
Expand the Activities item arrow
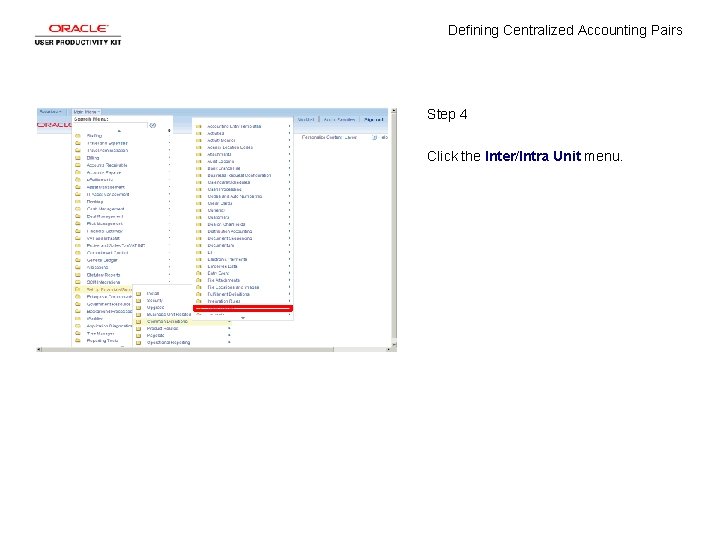click(289, 133)
